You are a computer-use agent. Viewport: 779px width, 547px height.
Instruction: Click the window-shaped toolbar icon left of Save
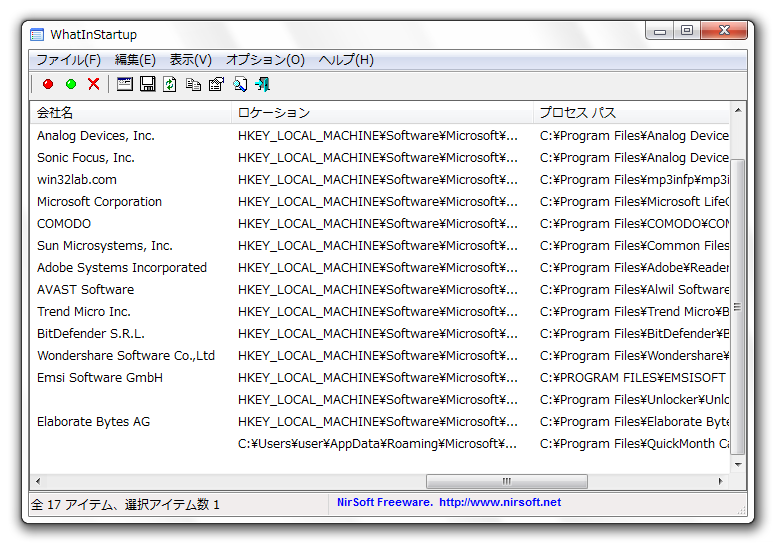point(125,84)
